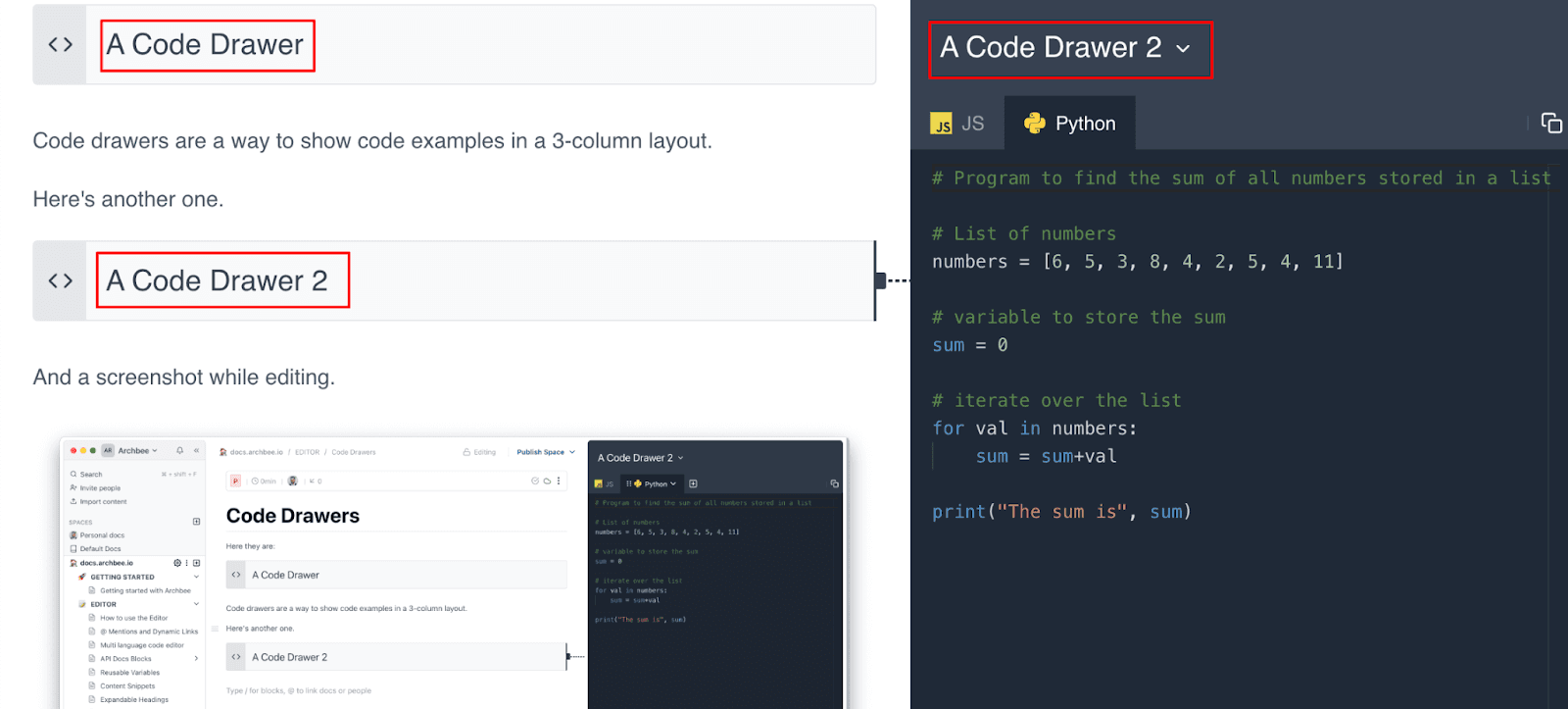The height and width of the screenshot is (709, 1568).
Task: Click the collapse sidebar arrows in embedded screenshot
Action: [196, 451]
